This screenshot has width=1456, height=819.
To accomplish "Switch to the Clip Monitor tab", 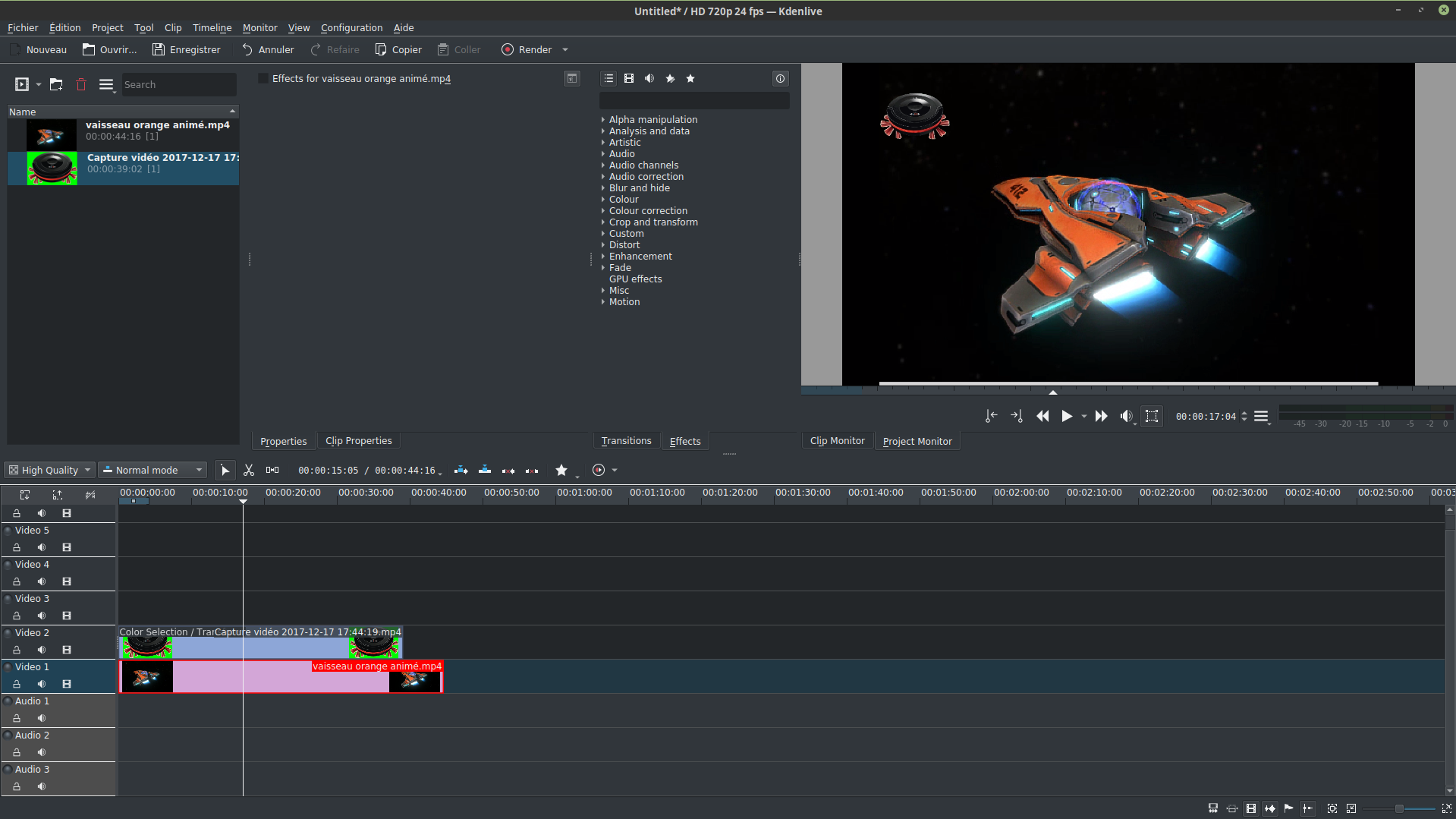I will point(837,441).
